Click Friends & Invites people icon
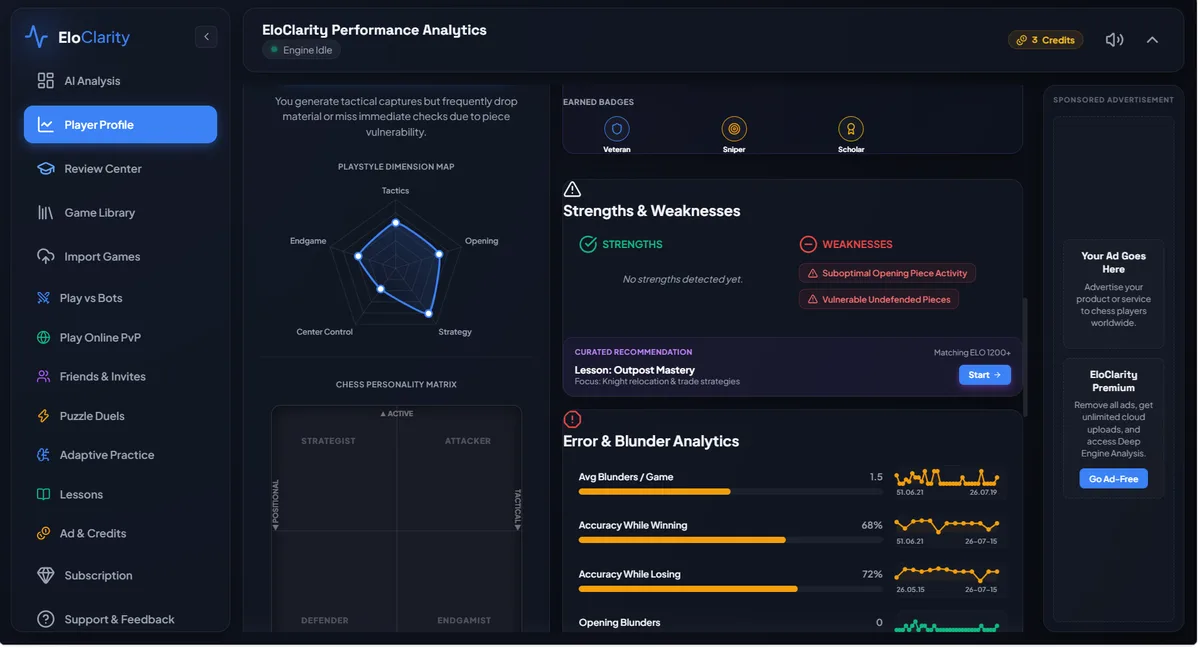This screenshot has height=648, width=1200. pyautogui.click(x=43, y=377)
